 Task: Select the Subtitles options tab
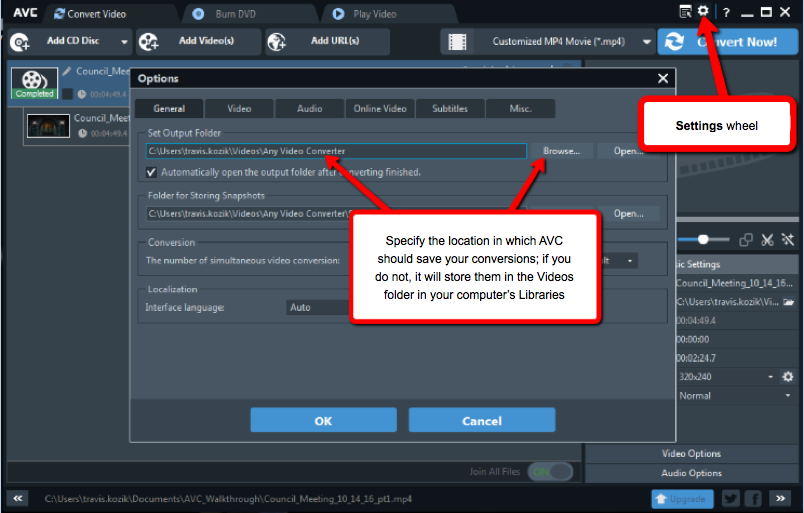pos(450,109)
